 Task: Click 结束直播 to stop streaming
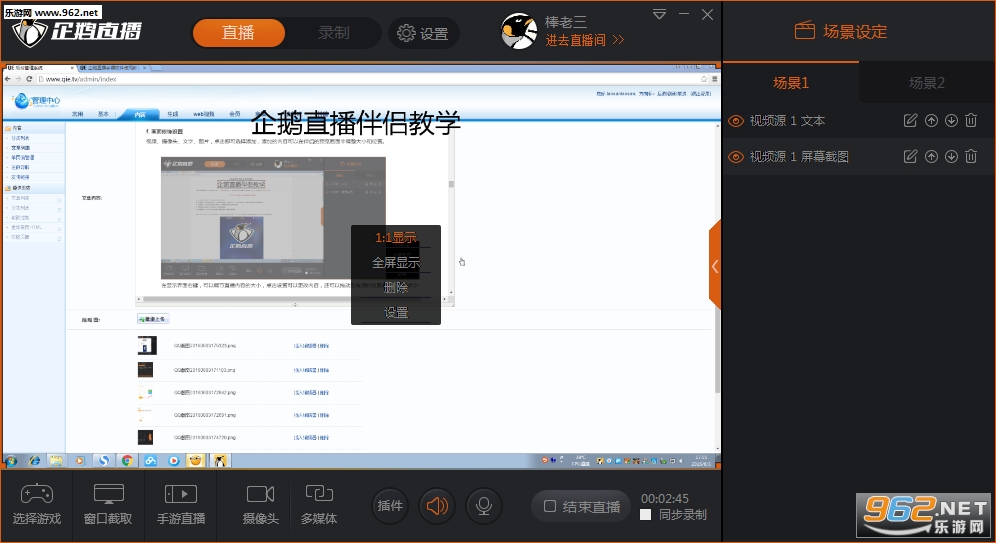coord(581,507)
